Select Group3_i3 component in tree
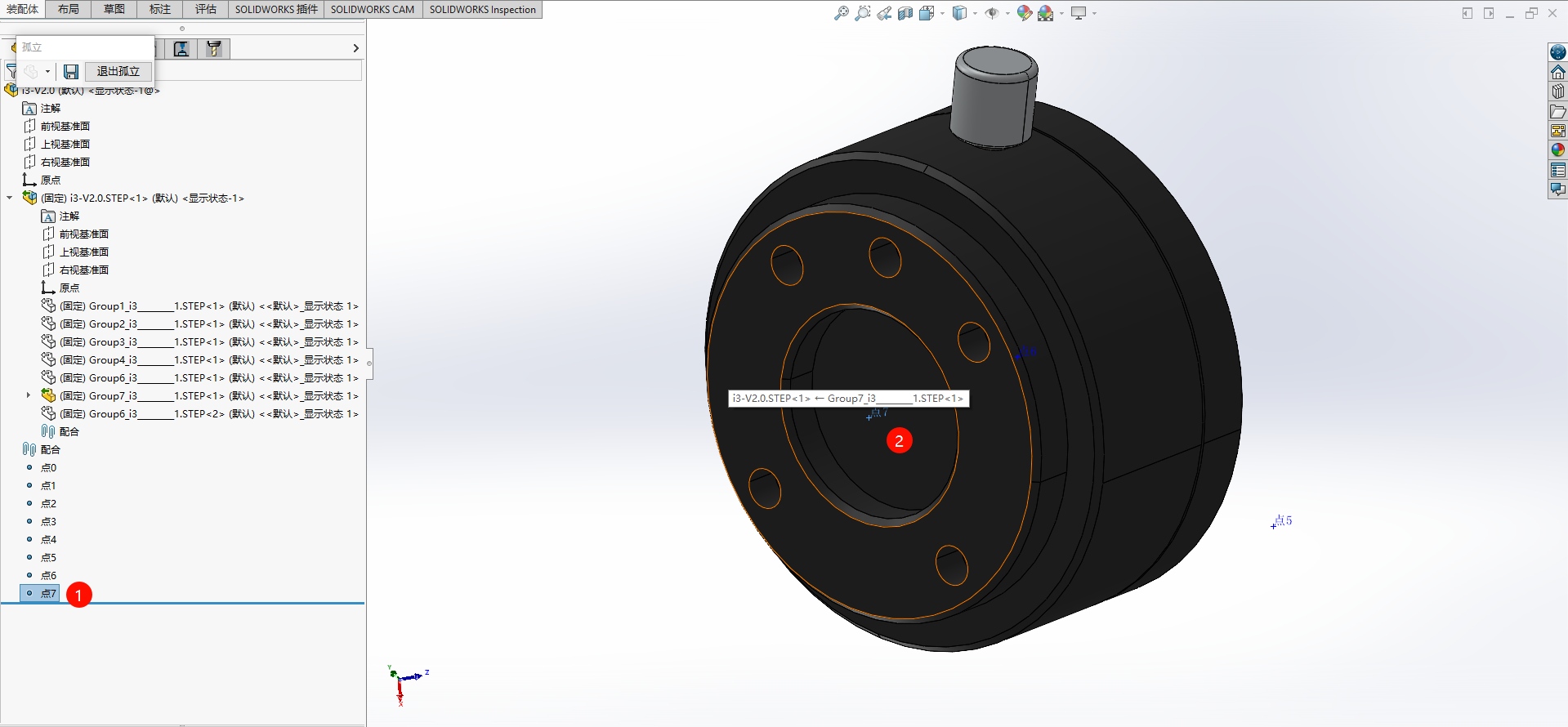 coord(200,341)
